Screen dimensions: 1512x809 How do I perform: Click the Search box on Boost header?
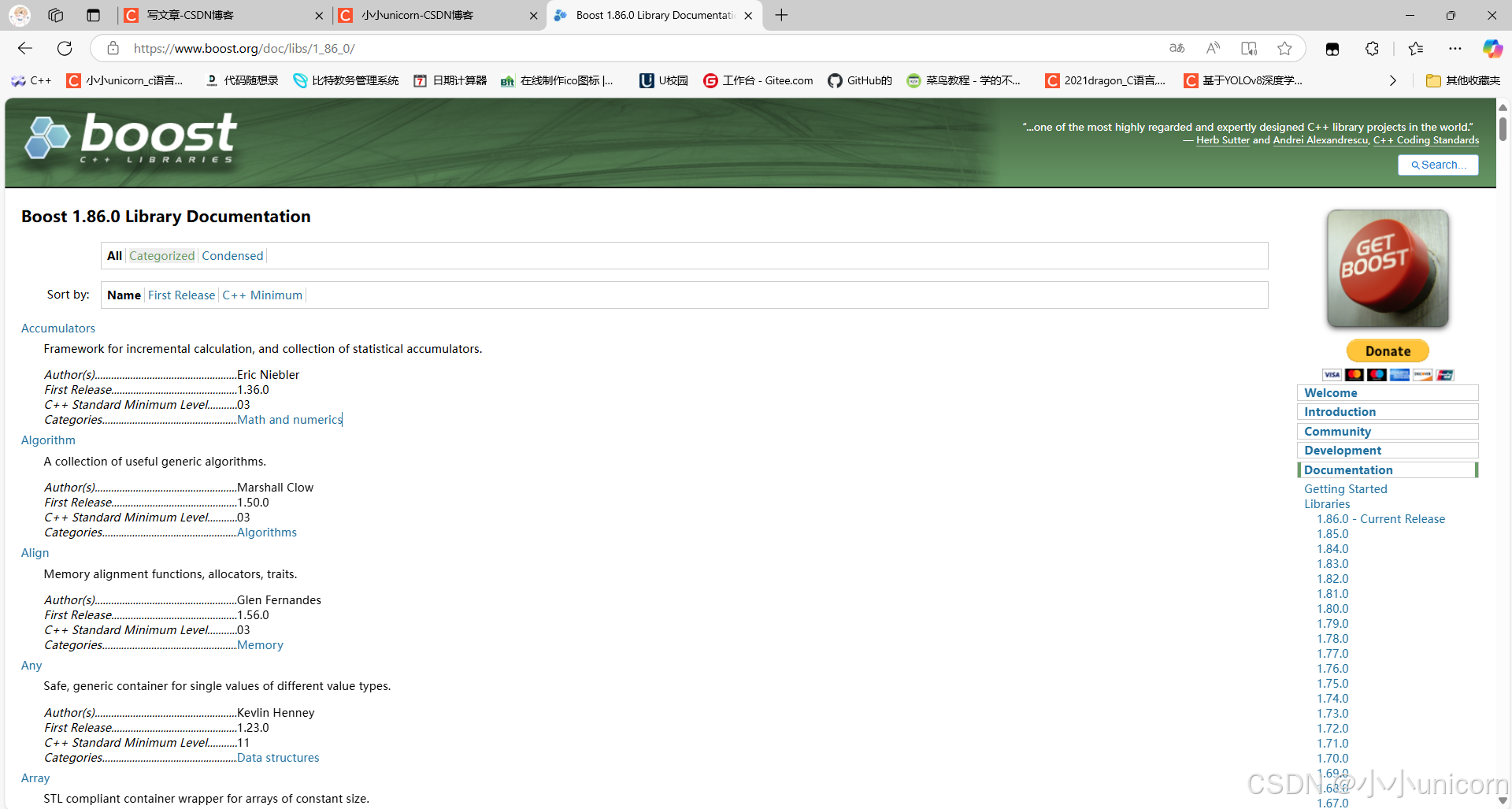tap(1438, 165)
